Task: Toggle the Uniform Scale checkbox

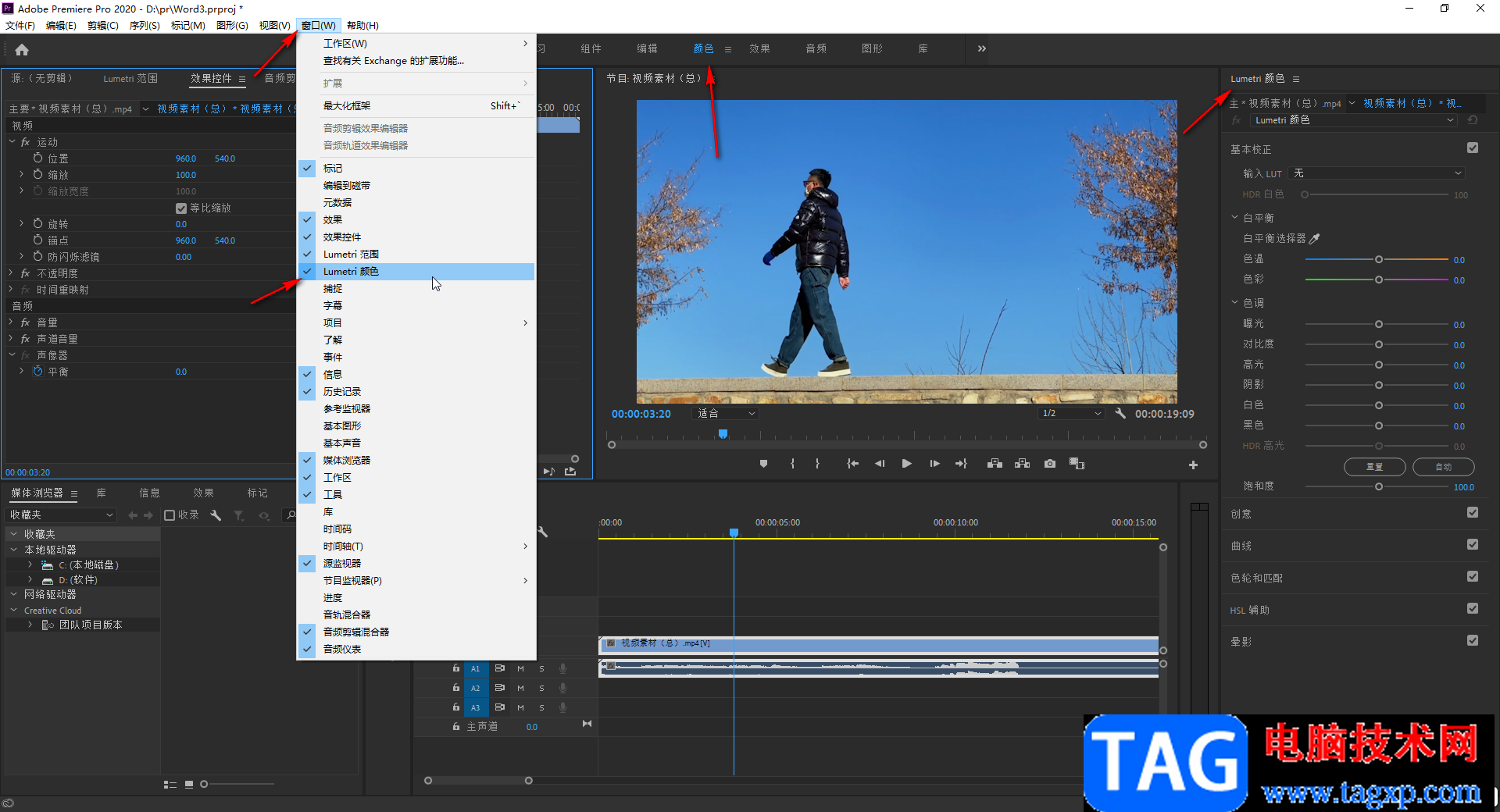Action: pos(181,208)
